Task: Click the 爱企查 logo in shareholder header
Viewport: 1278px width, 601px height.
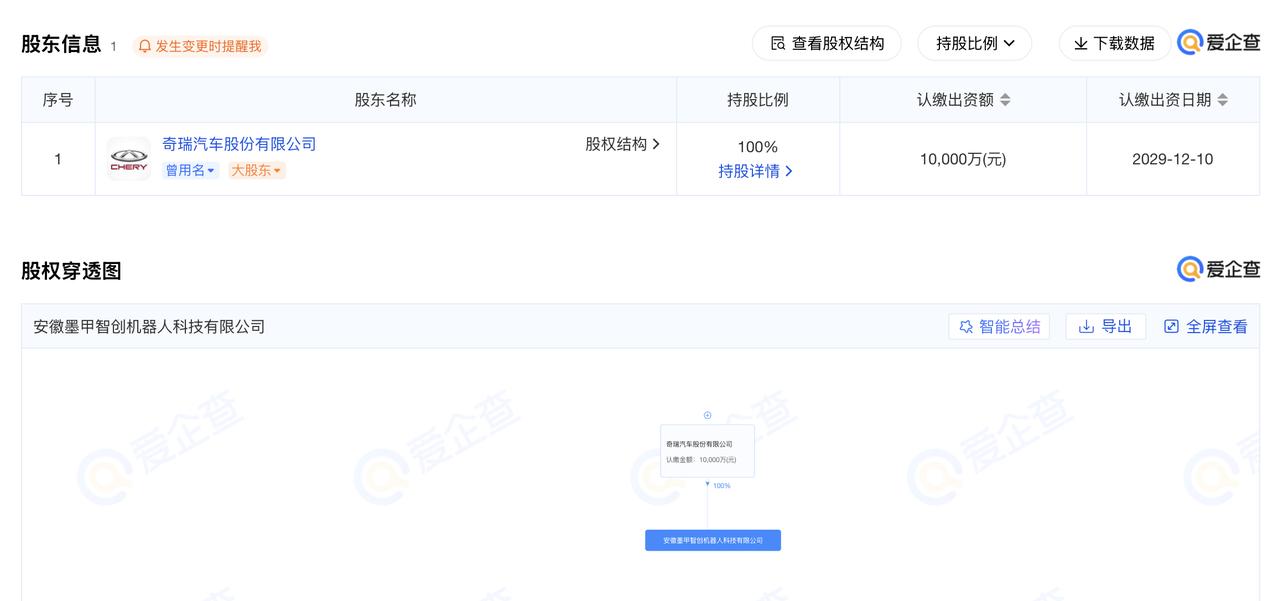Action: (1219, 43)
